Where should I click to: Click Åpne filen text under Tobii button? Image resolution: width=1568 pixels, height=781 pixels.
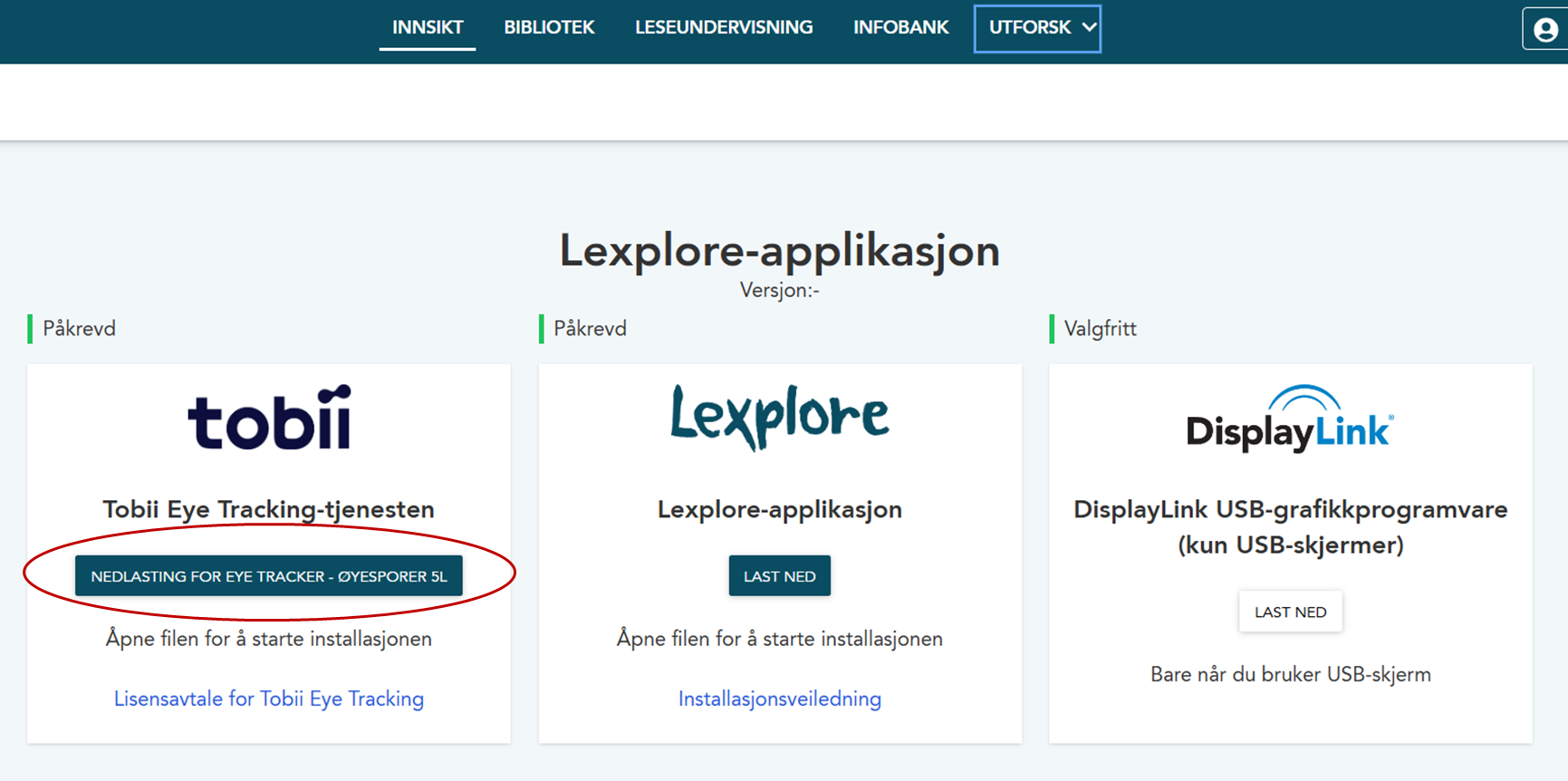[x=269, y=639]
